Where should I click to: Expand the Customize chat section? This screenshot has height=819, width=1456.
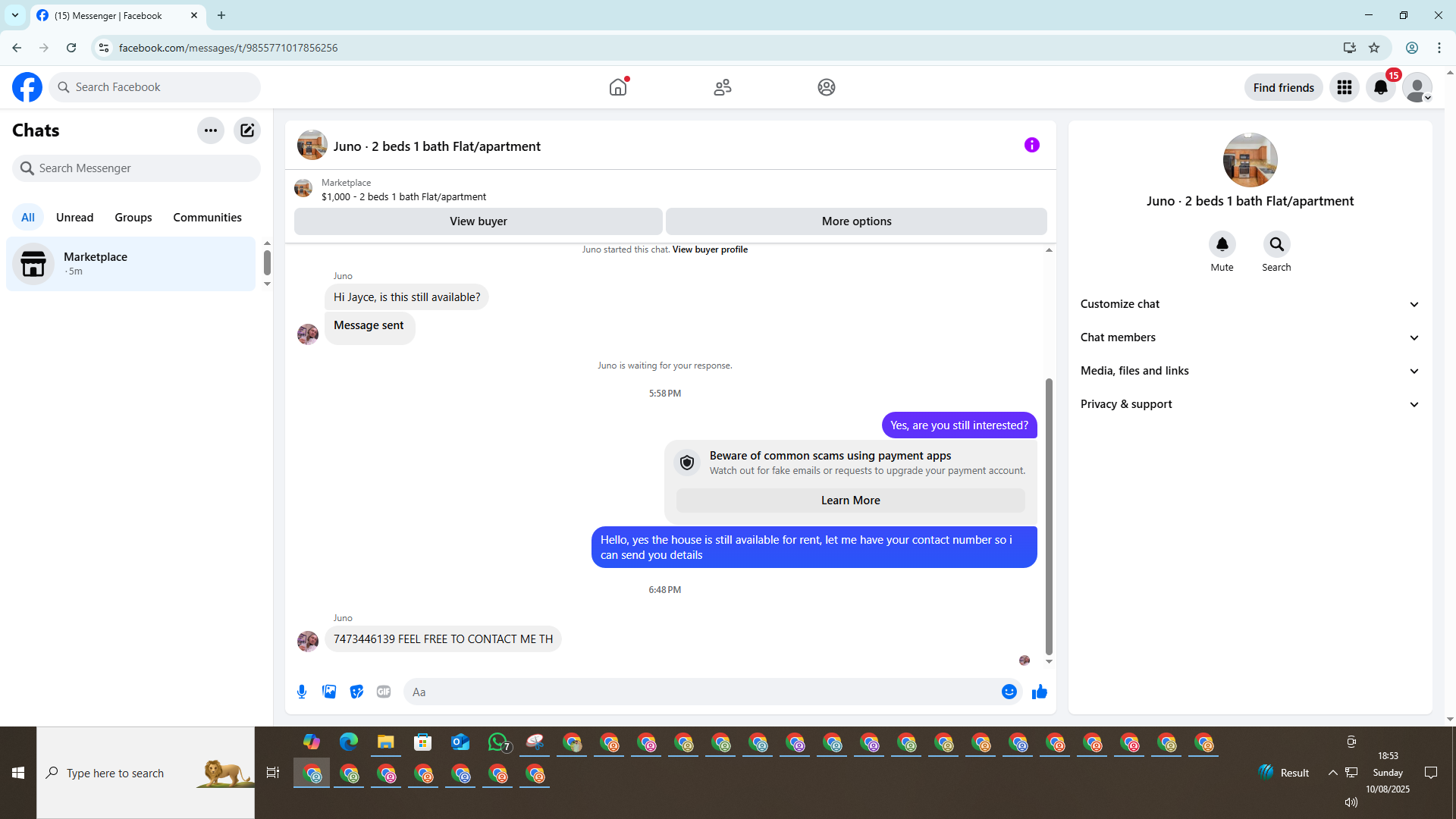tap(1250, 304)
